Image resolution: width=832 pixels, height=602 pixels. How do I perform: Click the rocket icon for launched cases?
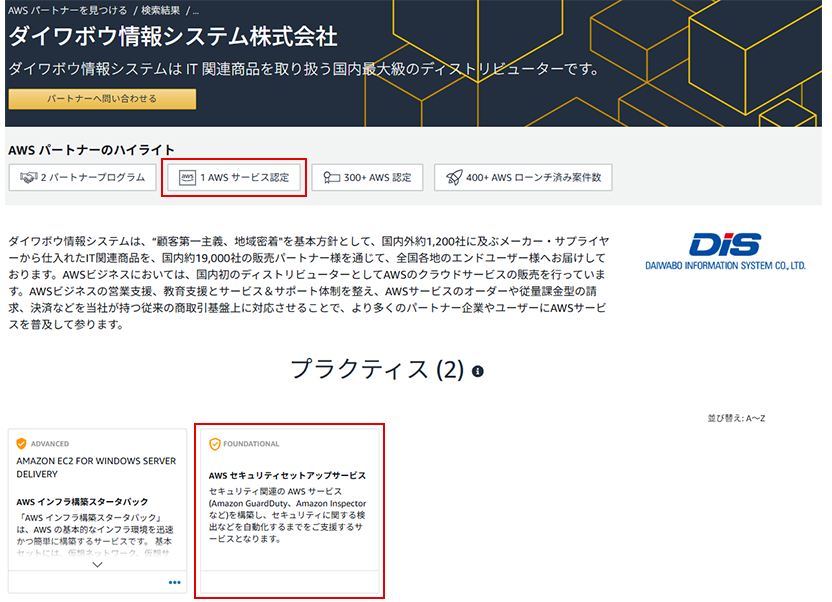tap(453, 178)
